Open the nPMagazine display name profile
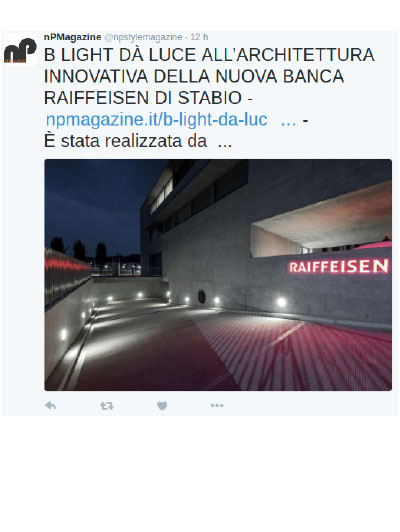Viewport: 400px width, 532px height. pos(73,37)
